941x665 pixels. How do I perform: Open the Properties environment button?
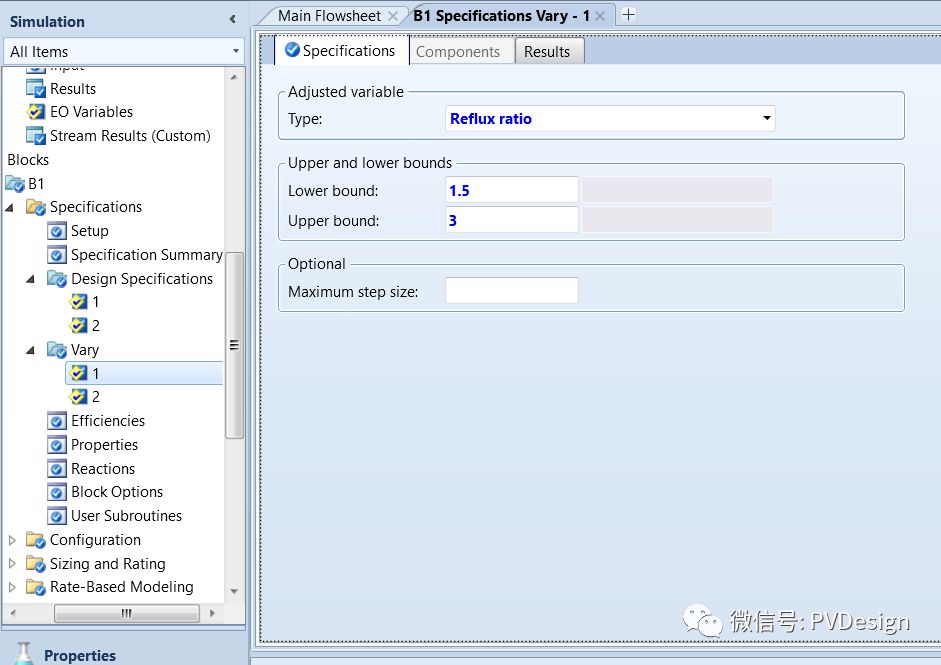[80, 655]
